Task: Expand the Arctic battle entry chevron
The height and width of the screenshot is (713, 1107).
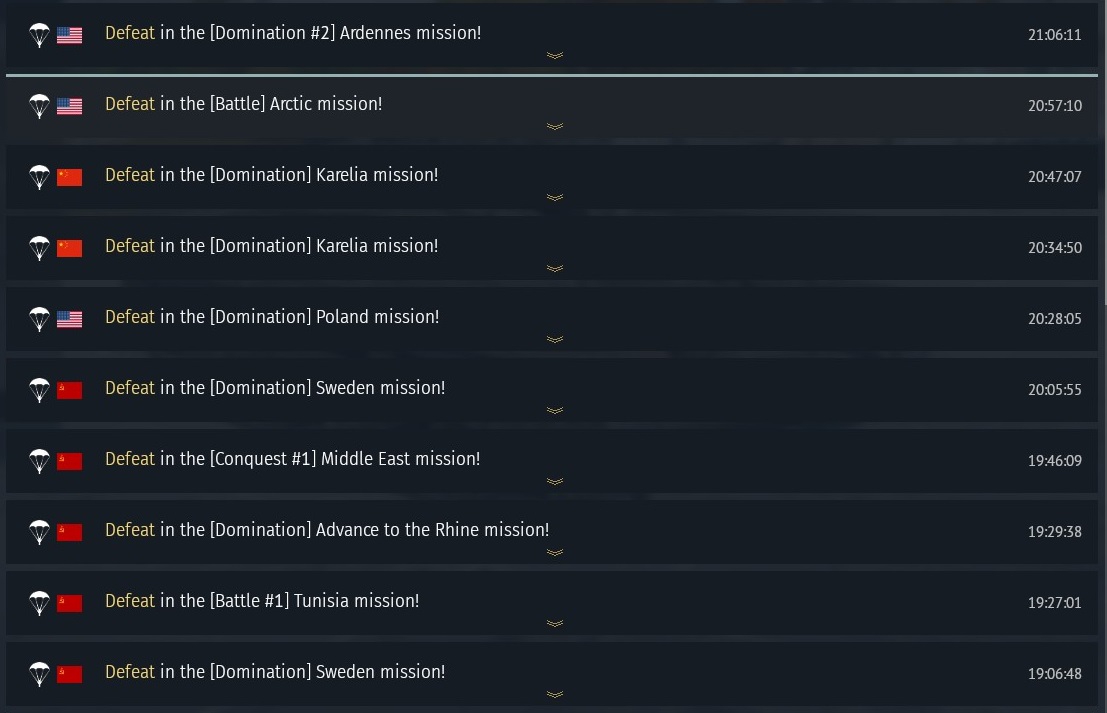Action: pos(555,127)
